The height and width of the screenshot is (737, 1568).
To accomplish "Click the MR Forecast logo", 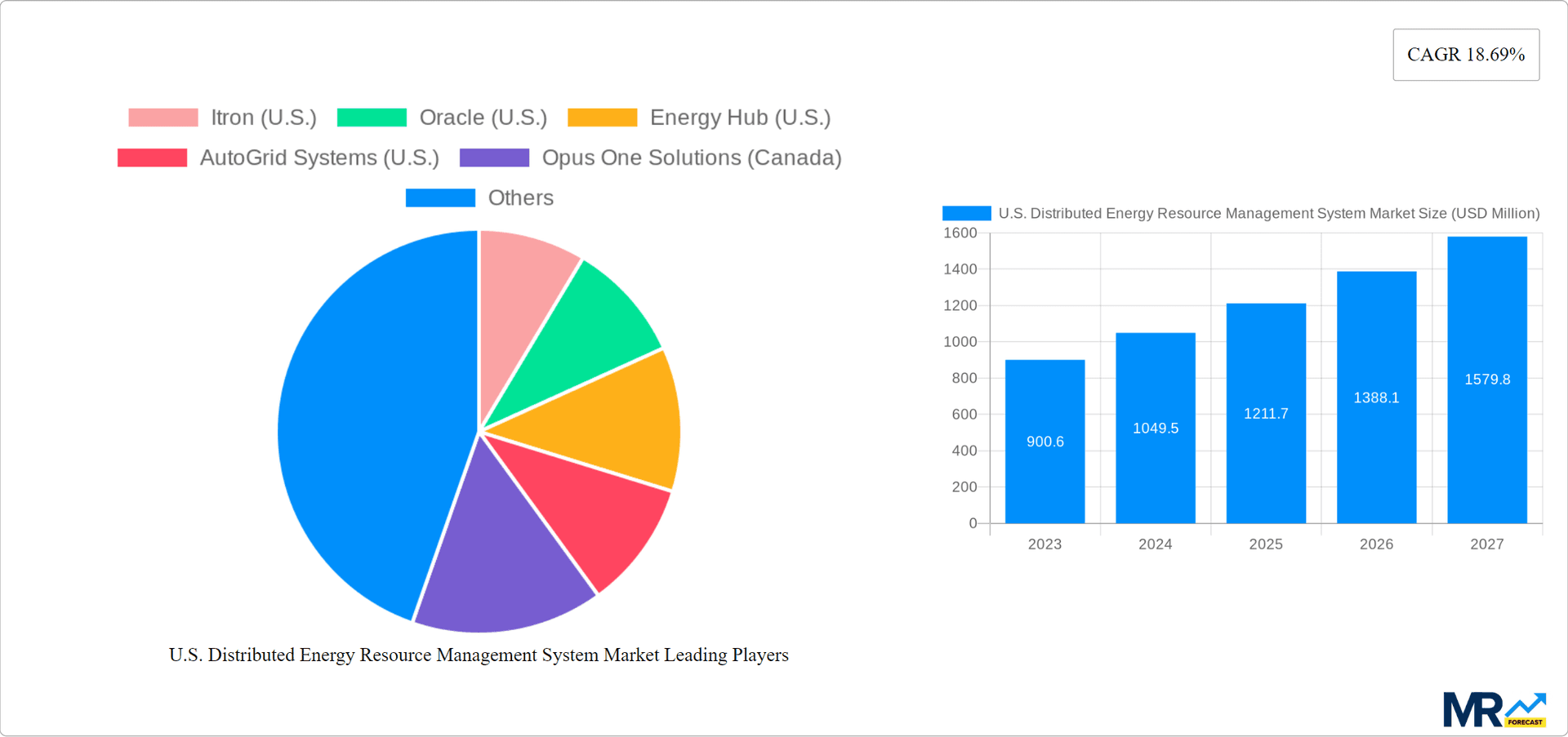I will [x=1494, y=708].
